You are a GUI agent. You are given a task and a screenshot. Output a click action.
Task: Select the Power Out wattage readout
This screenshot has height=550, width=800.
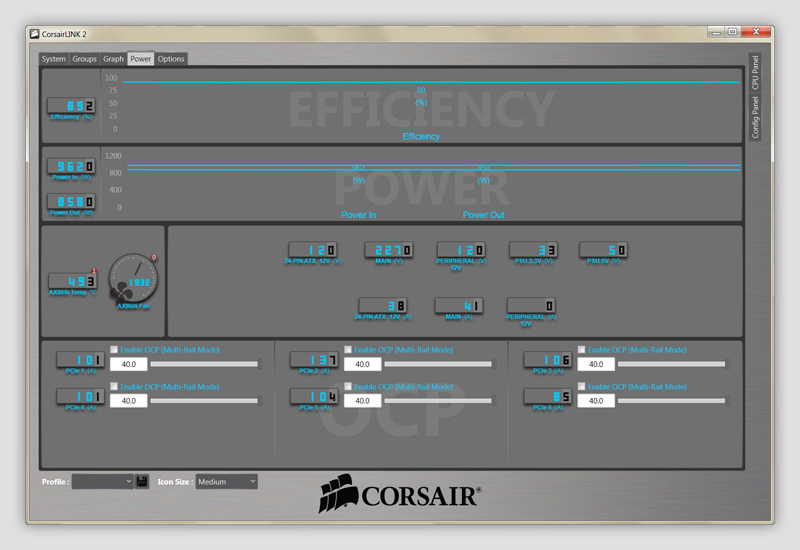(73, 202)
